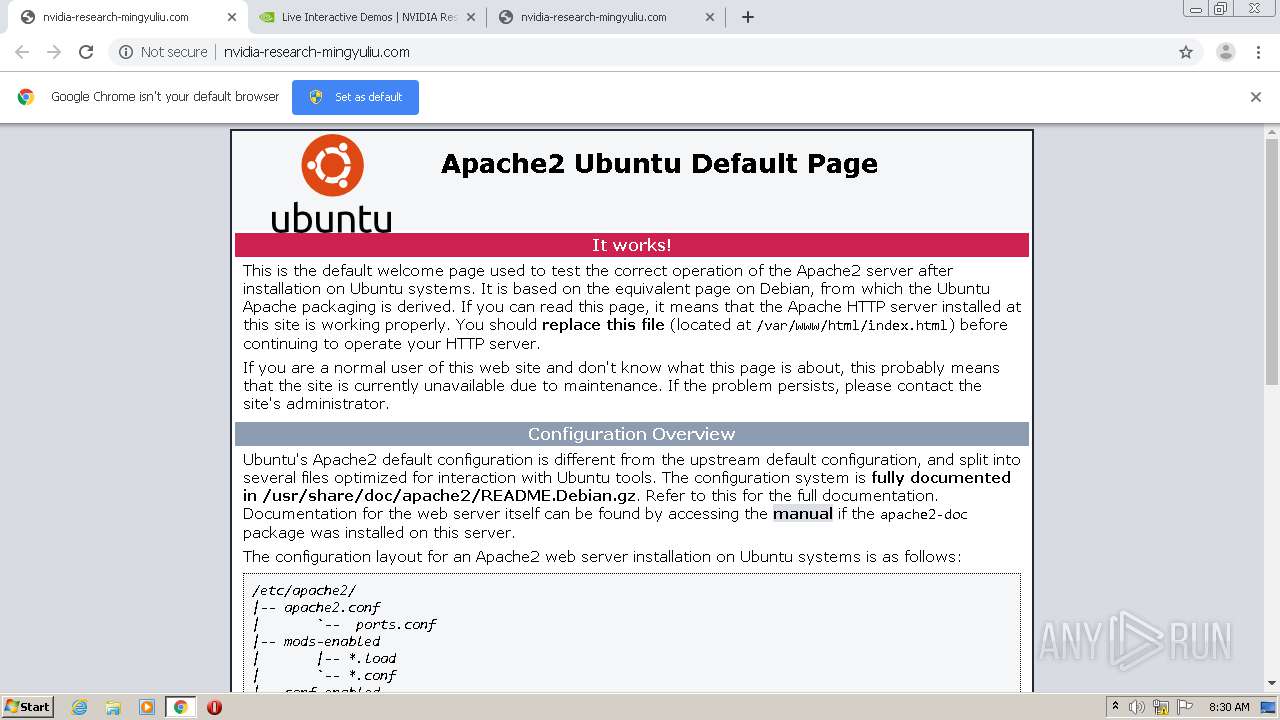Click /usr/share/doc/apache2/README.Debian.gz text
This screenshot has width=1280, height=720.
(449, 496)
